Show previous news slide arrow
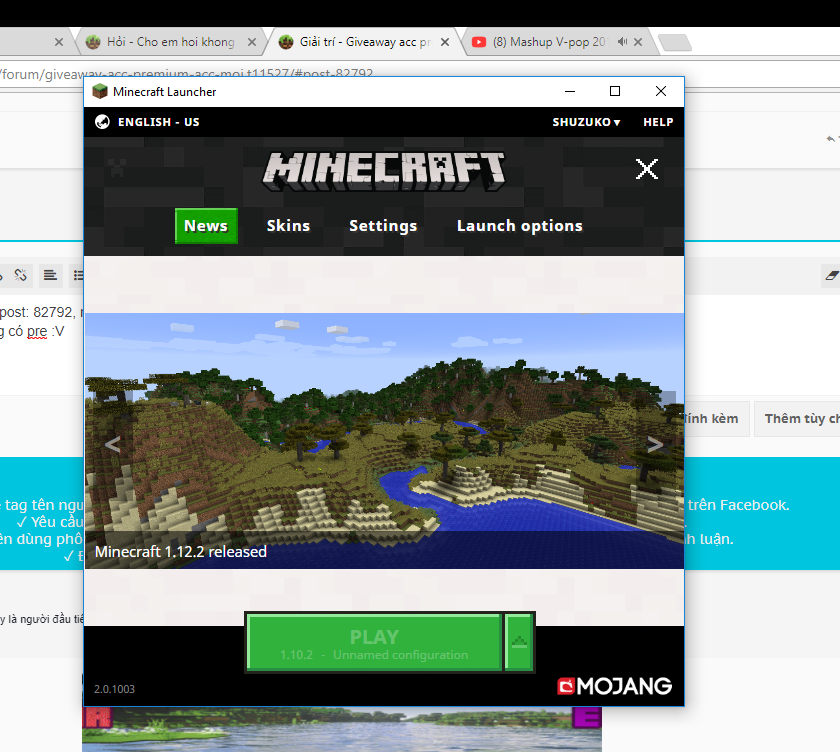 coord(112,445)
